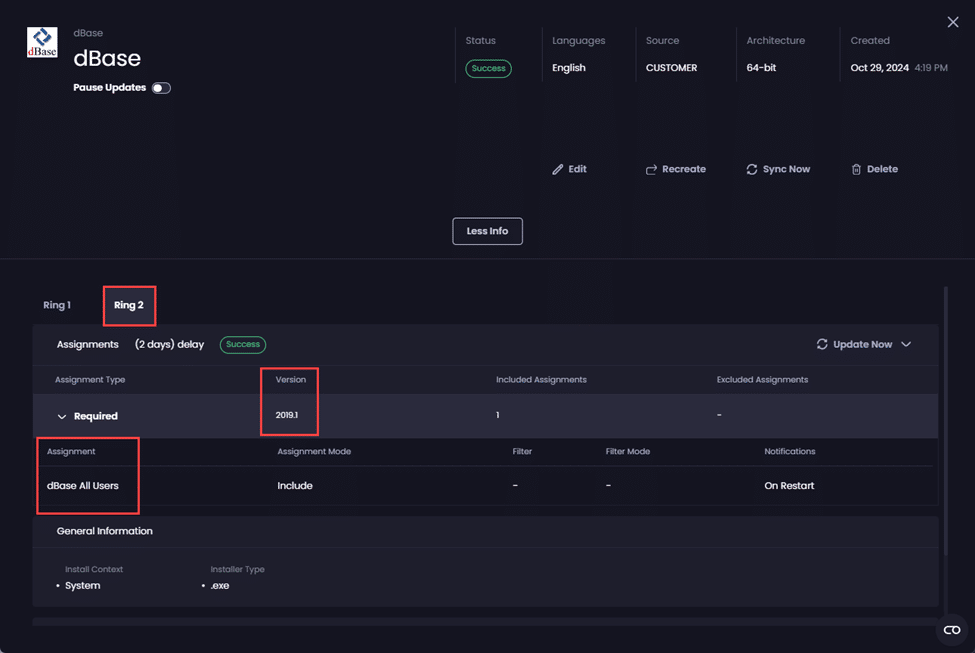Open the chat widget in bottom corner
This screenshot has height=653, width=975.
(x=951, y=629)
